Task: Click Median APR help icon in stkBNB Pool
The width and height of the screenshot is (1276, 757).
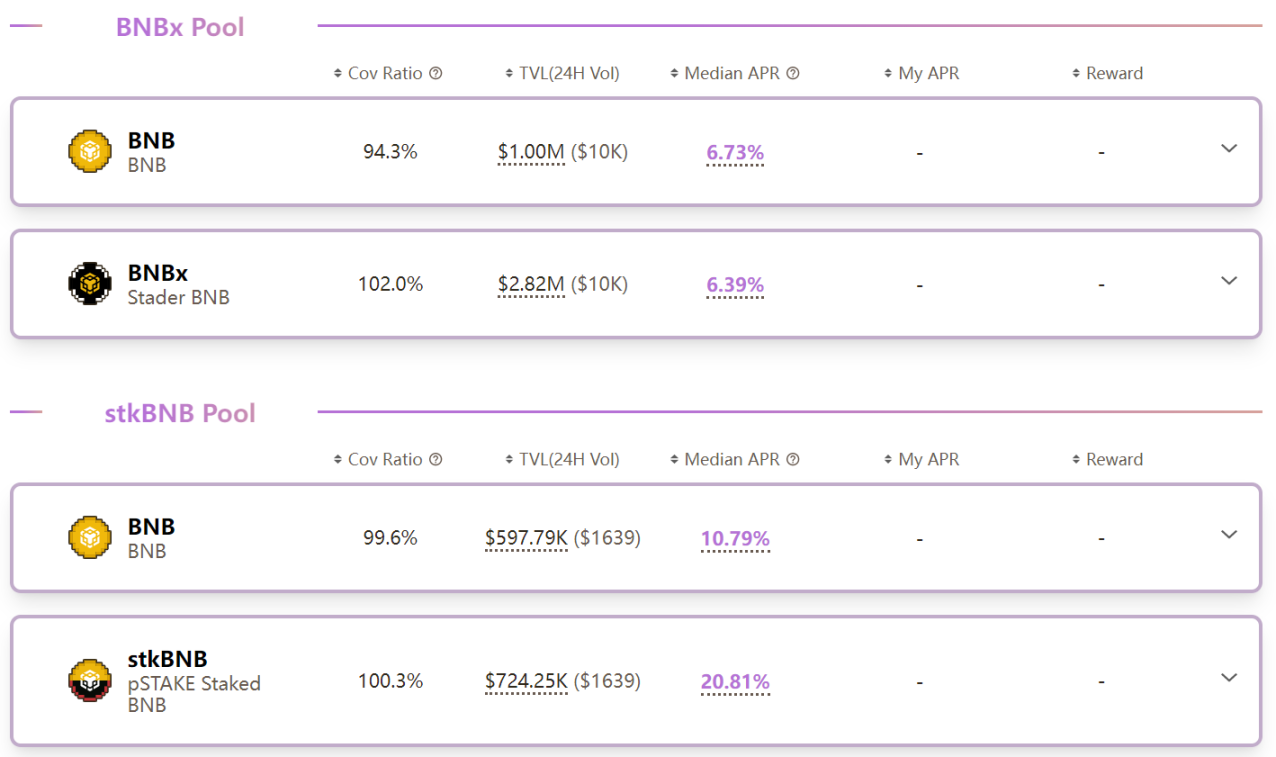Action: (793, 459)
